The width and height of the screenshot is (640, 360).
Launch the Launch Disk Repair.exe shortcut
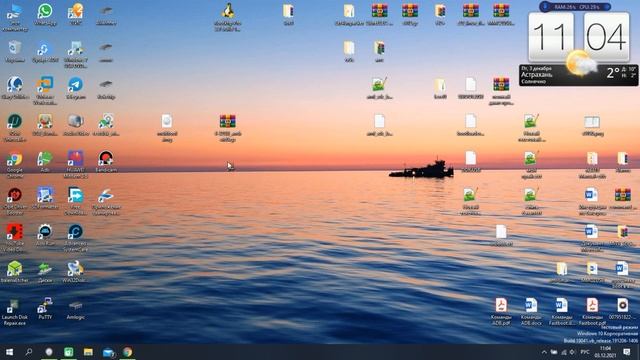15,312
